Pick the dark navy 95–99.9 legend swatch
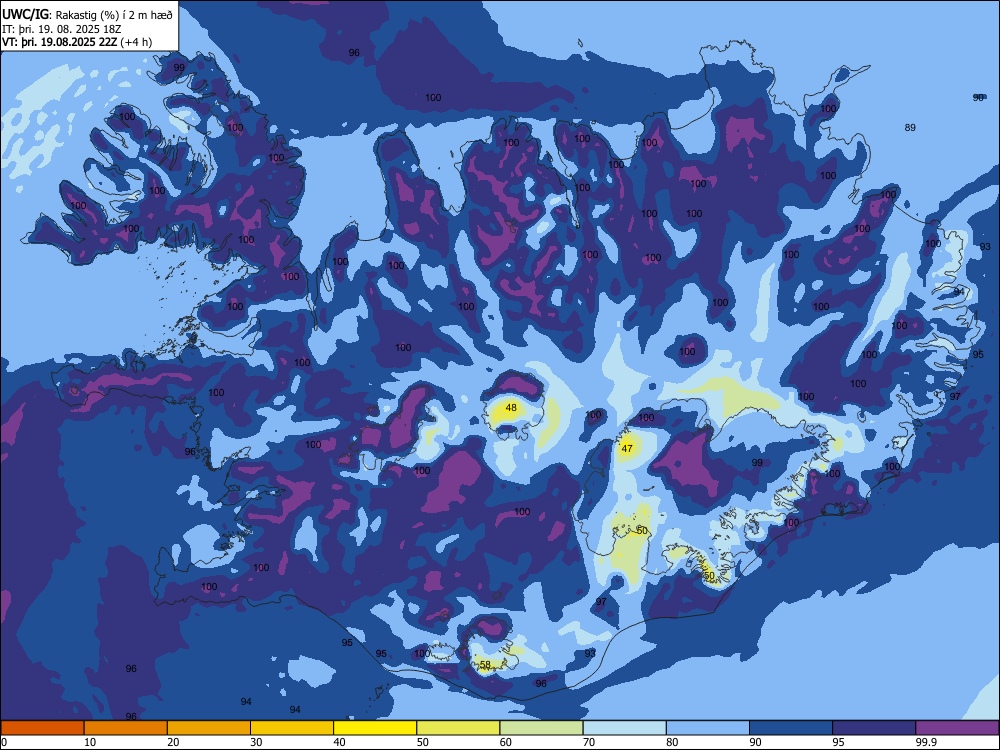The width and height of the screenshot is (1000, 750). pos(874,728)
